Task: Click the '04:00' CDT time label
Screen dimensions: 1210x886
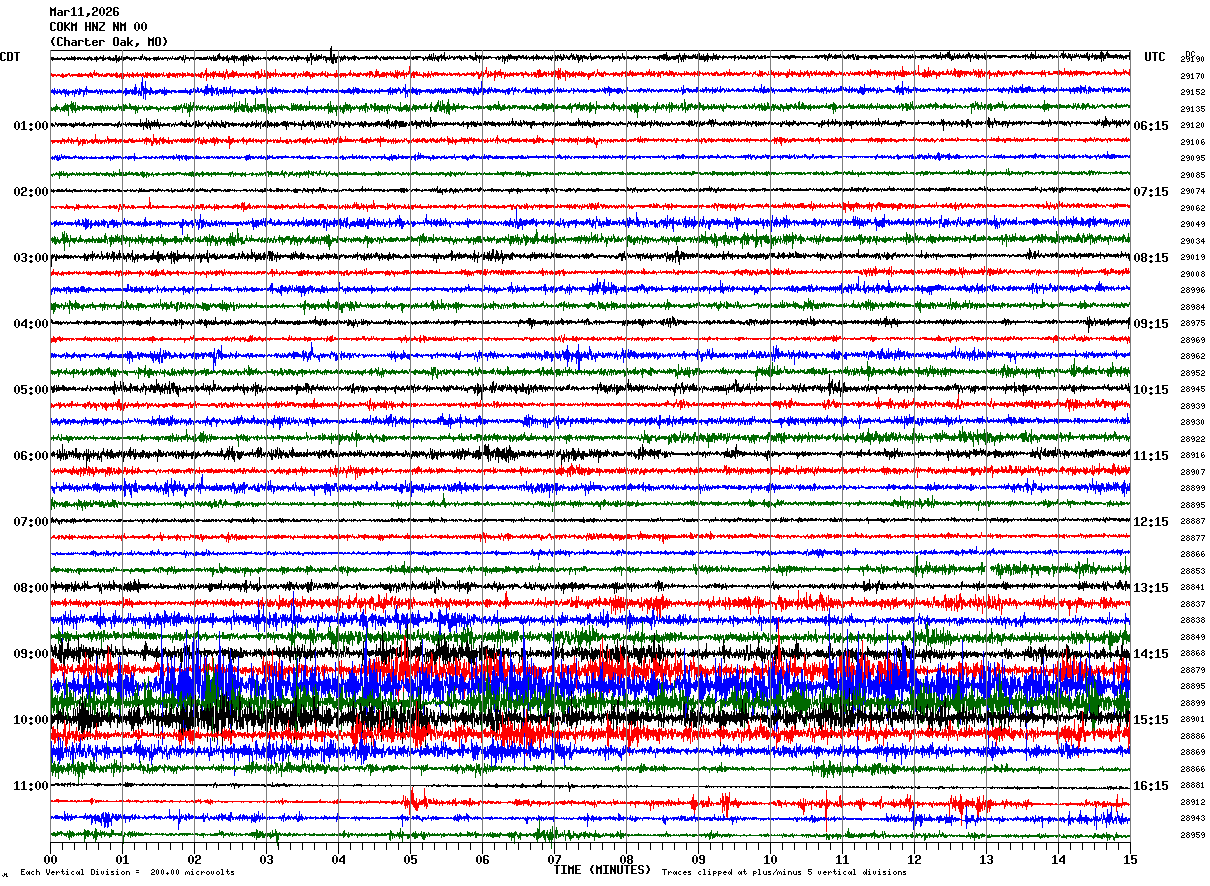Action: tap(30, 324)
